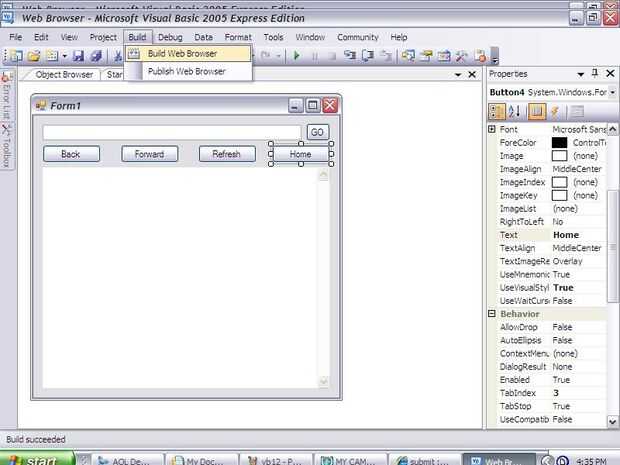Open the Toolbox side tab
The image size is (620, 465).
6,146
